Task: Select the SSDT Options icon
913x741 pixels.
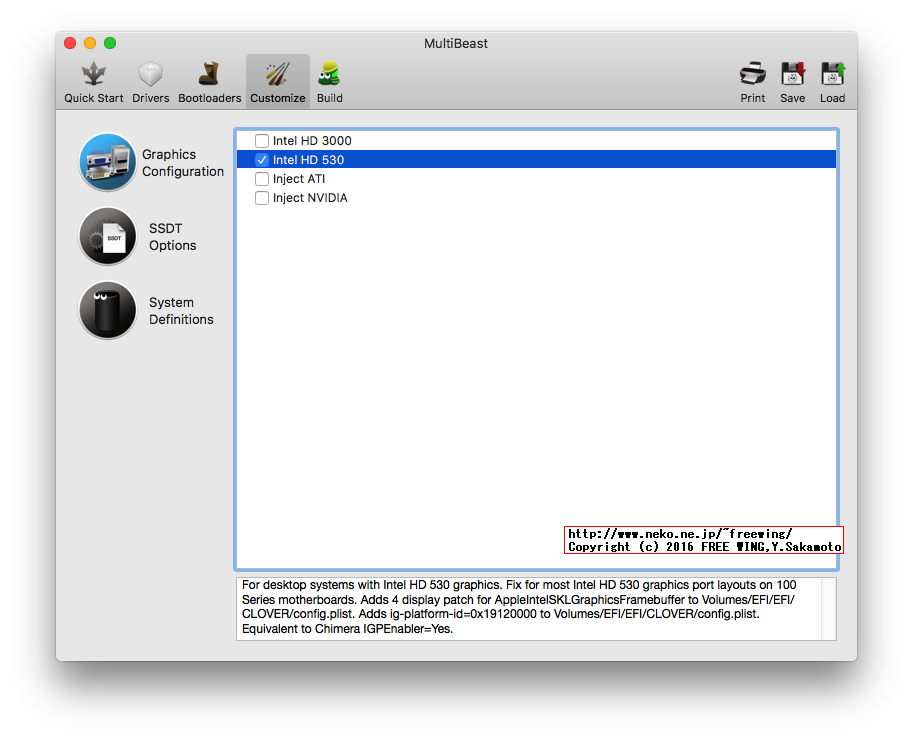Action: 108,236
